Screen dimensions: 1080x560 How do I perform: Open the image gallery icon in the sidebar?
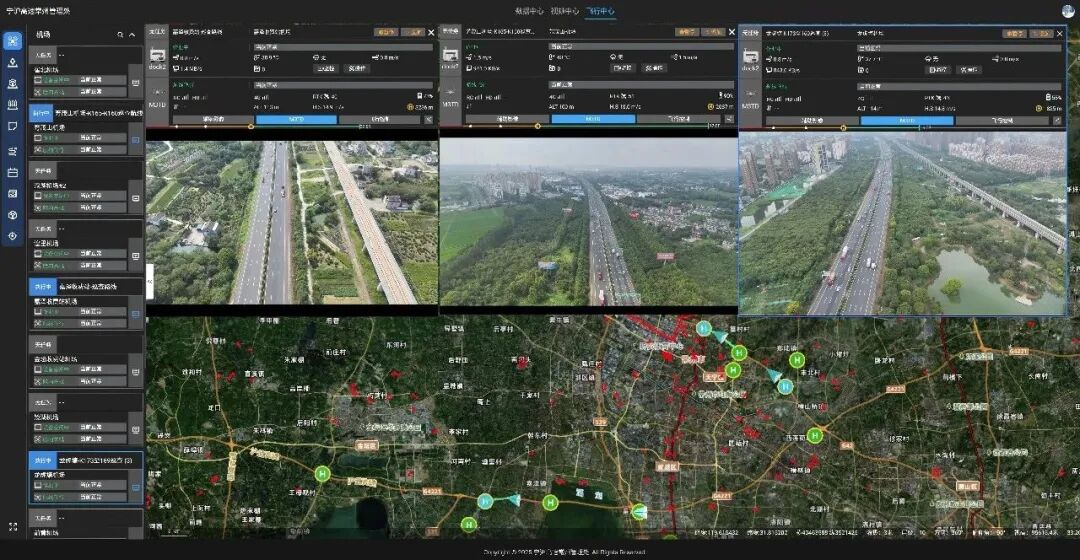coord(12,194)
